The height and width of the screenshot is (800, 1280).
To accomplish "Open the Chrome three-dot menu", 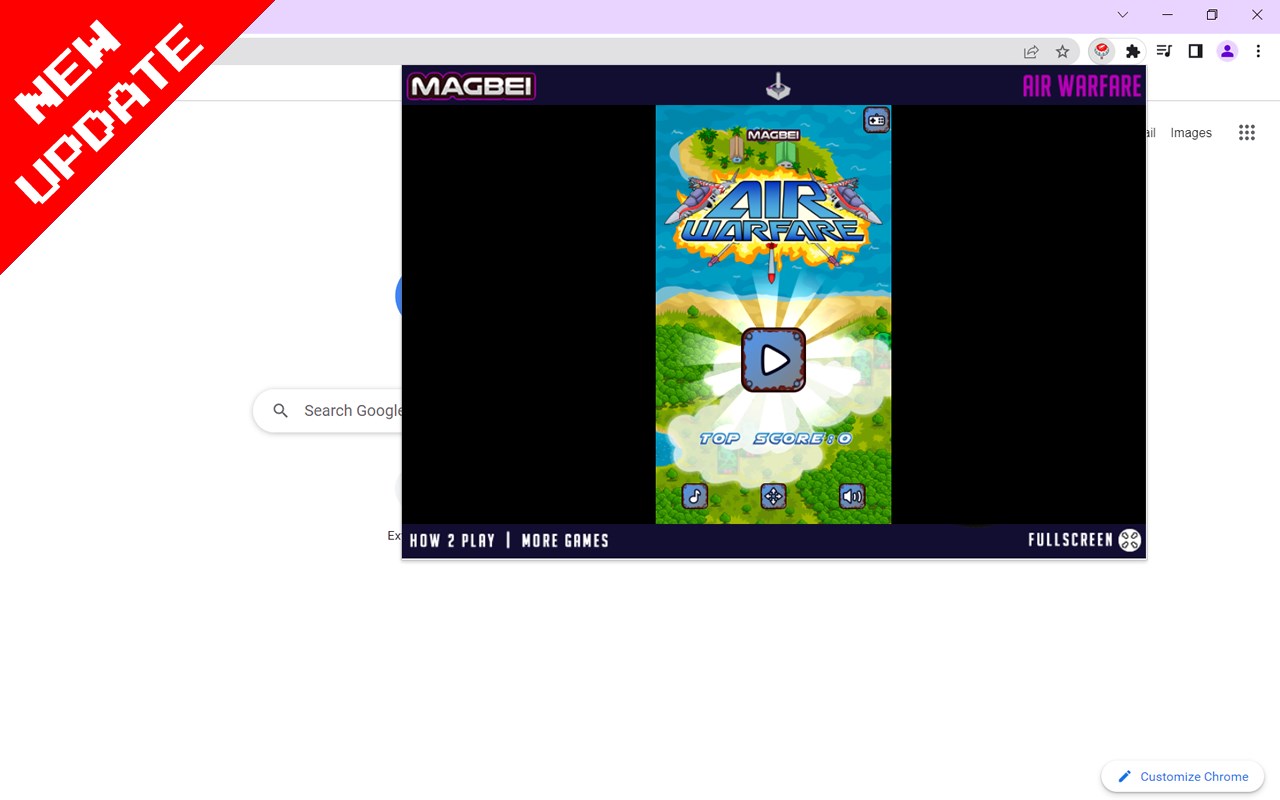I will pyautogui.click(x=1258, y=51).
